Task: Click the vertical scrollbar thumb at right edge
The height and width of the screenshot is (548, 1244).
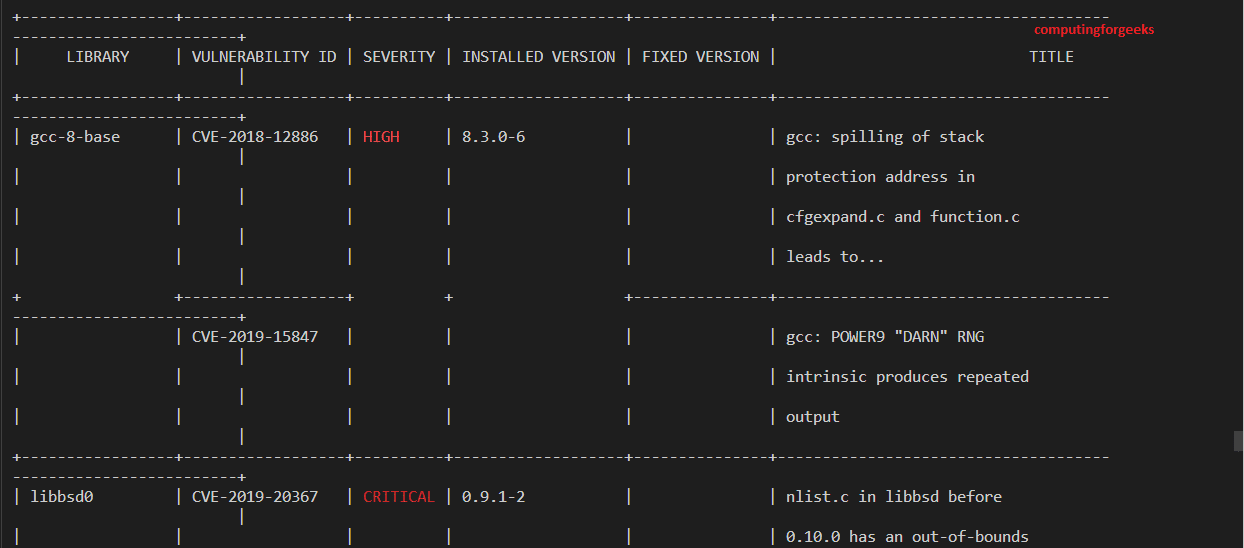Action: pyautogui.click(x=1238, y=441)
